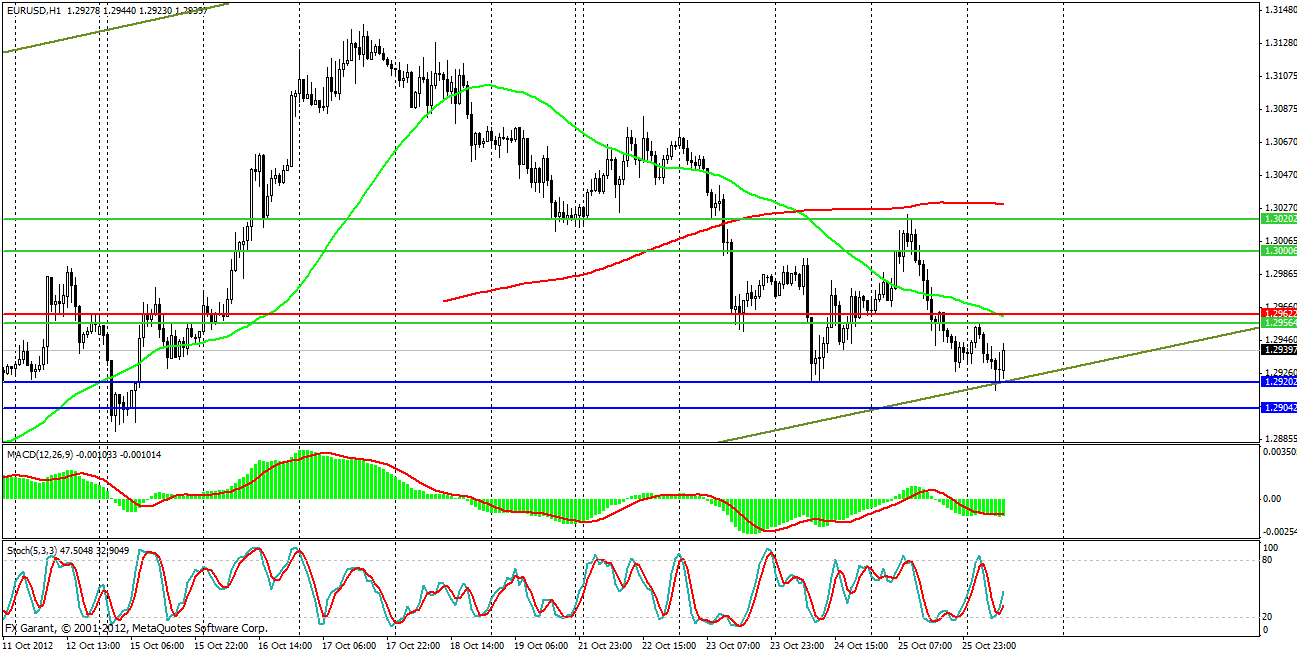Viewport: 1297px width, 653px height.
Task: Click the MACD(12,26,9) indicator label
Action: coord(41,454)
